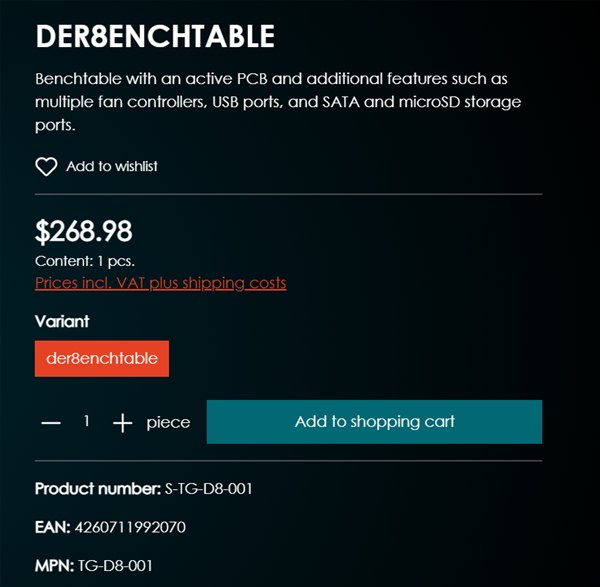Screen dimensions: 600x587
Task: Click the Product number label
Action: click(x=97, y=489)
